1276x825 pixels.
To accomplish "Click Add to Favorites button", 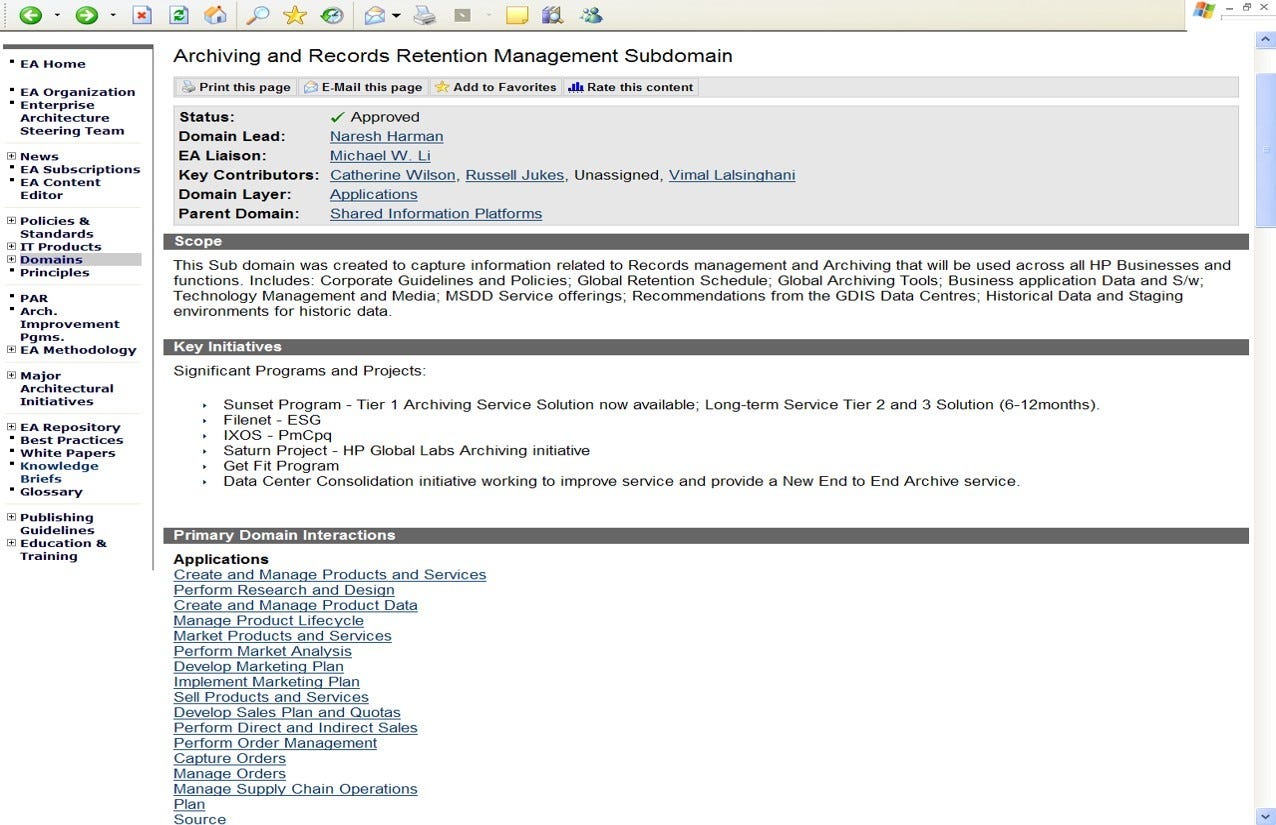I will tap(496, 87).
